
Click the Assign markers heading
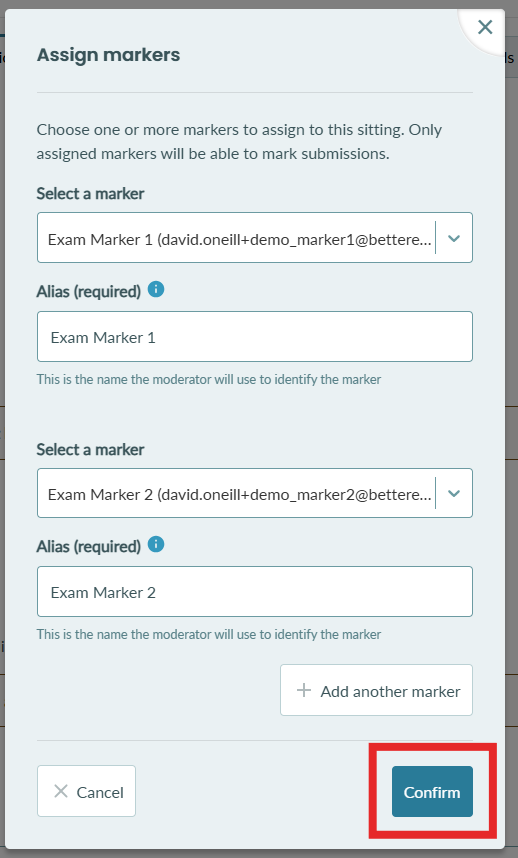(108, 55)
